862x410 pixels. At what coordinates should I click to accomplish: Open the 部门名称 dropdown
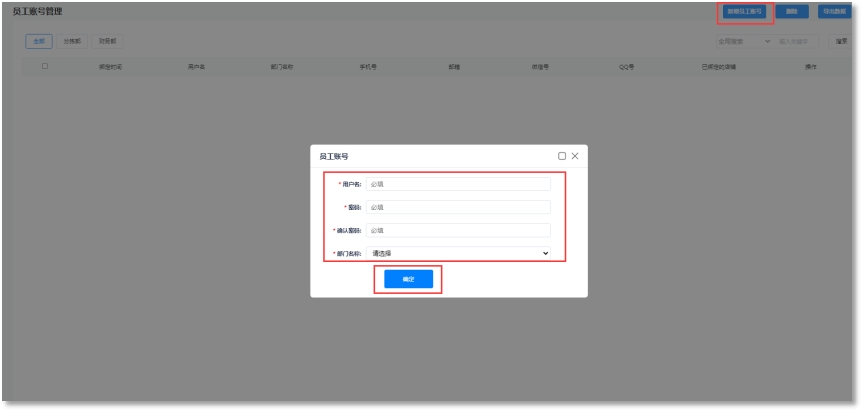point(458,253)
